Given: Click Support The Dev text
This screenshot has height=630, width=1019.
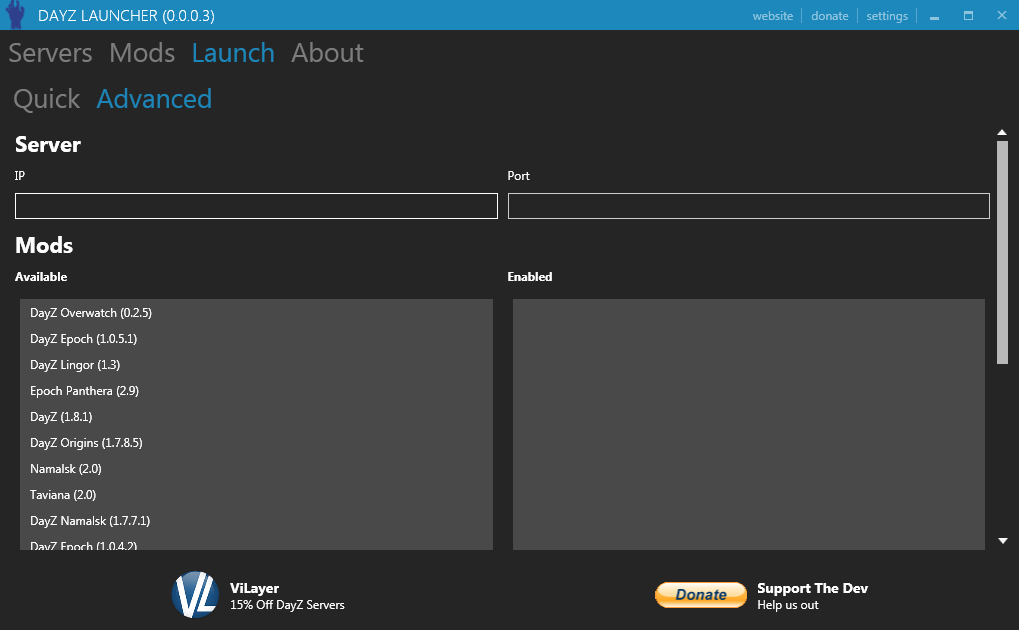Looking at the screenshot, I should click(812, 588).
